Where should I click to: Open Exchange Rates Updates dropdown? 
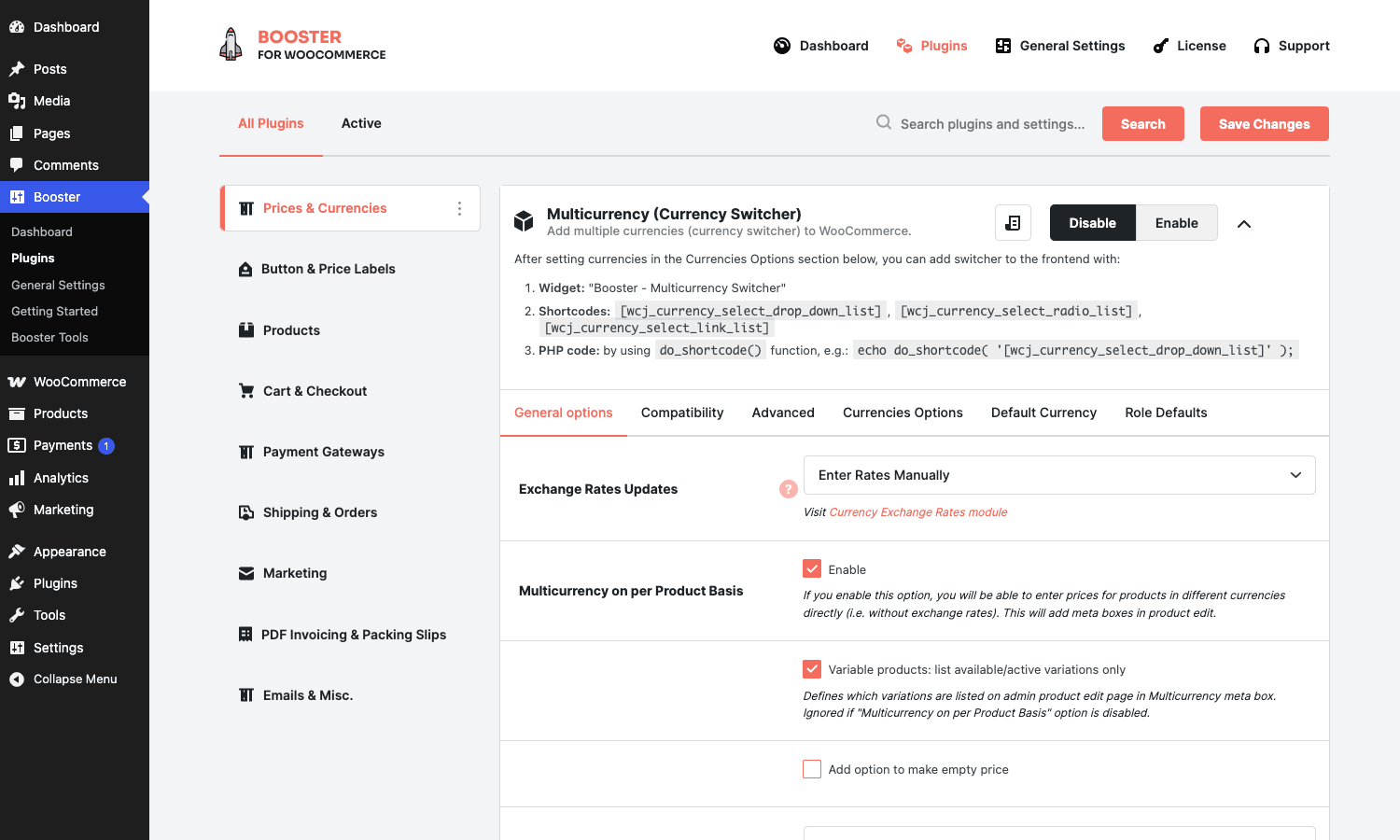[1059, 475]
